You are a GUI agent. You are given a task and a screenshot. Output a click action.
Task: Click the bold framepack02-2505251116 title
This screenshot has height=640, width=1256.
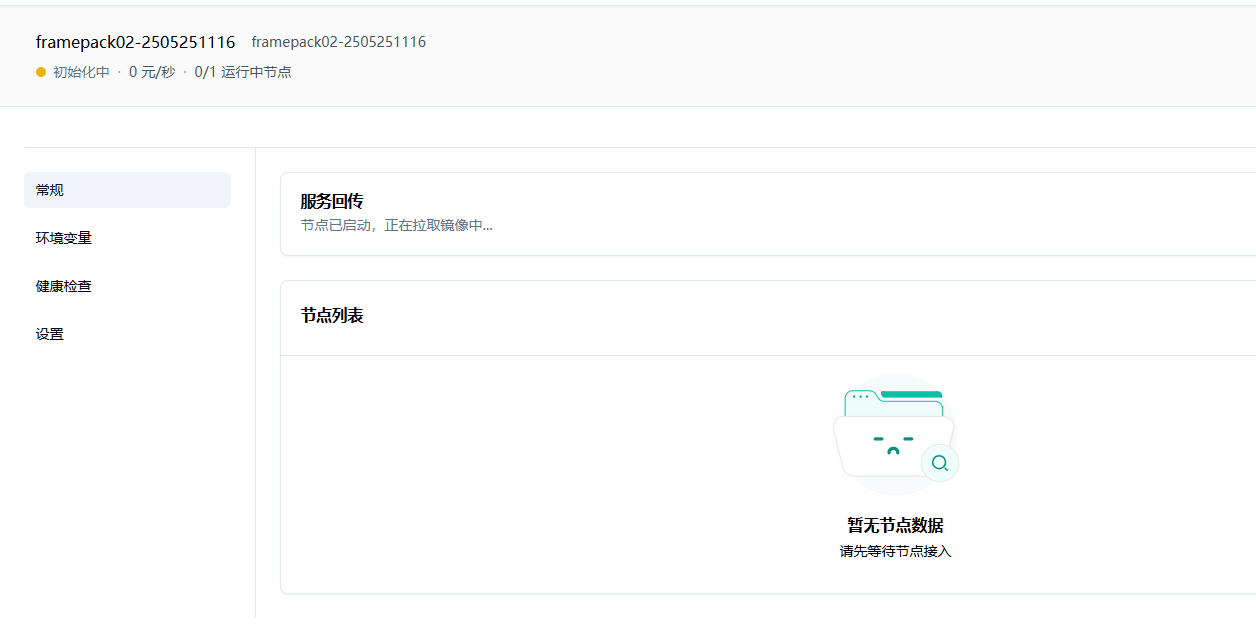point(135,42)
